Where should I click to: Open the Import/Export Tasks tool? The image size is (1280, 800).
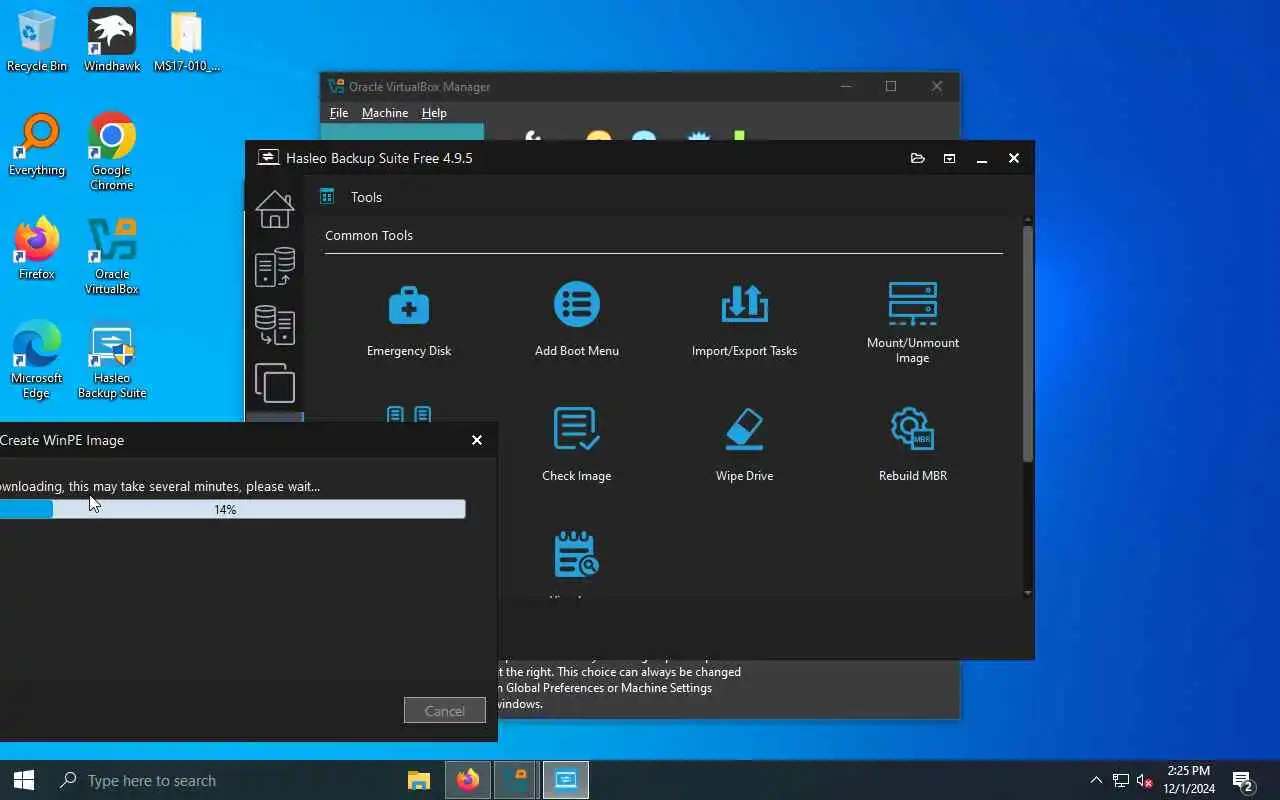coord(744,320)
